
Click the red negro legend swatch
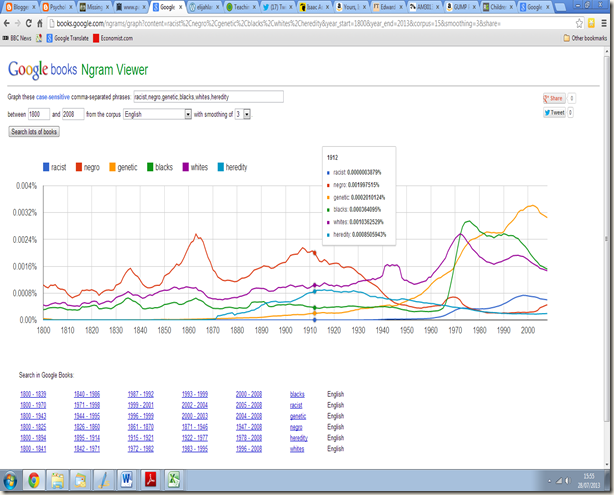point(79,167)
